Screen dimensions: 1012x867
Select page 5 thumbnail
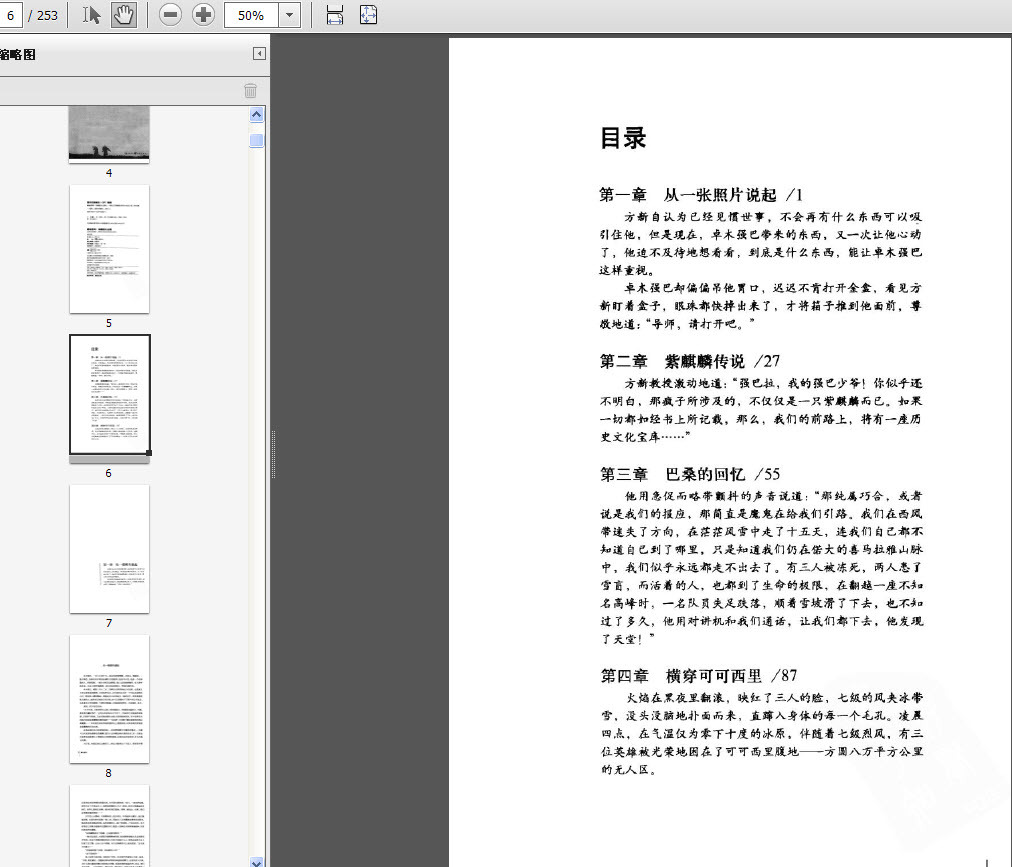[109, 249]
